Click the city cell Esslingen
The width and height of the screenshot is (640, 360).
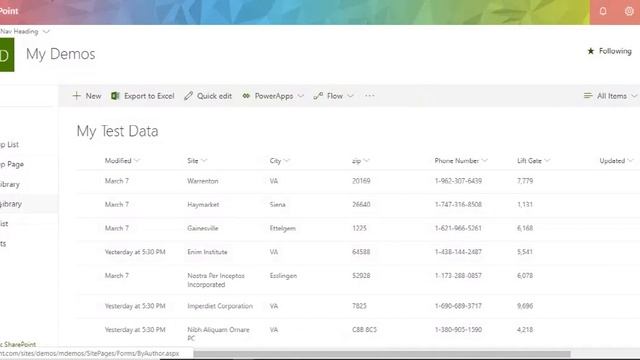(x=283, y=276)
